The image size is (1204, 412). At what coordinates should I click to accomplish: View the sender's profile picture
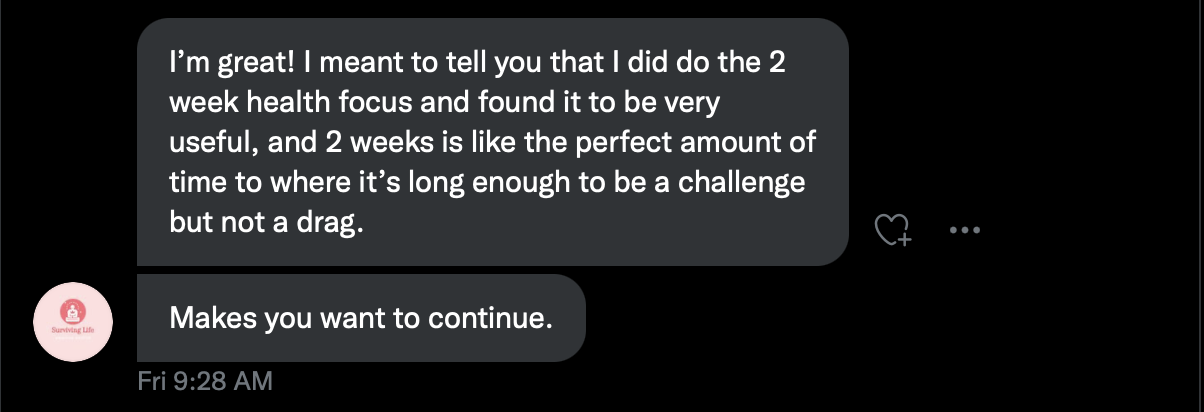[x=73, y=321]
